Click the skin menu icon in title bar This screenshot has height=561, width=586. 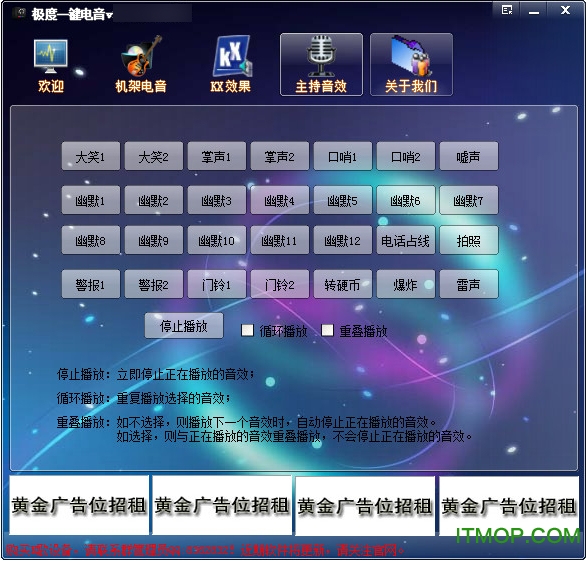tap(507, 10)
